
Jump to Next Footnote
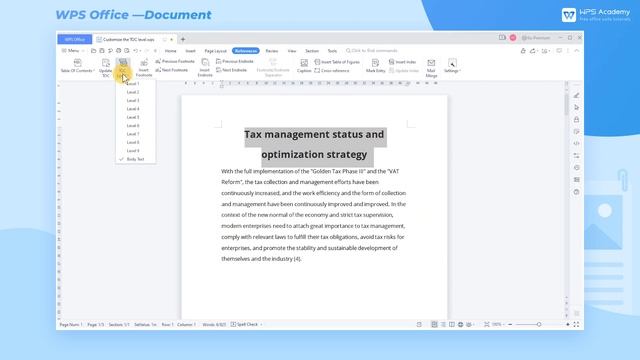171,70
